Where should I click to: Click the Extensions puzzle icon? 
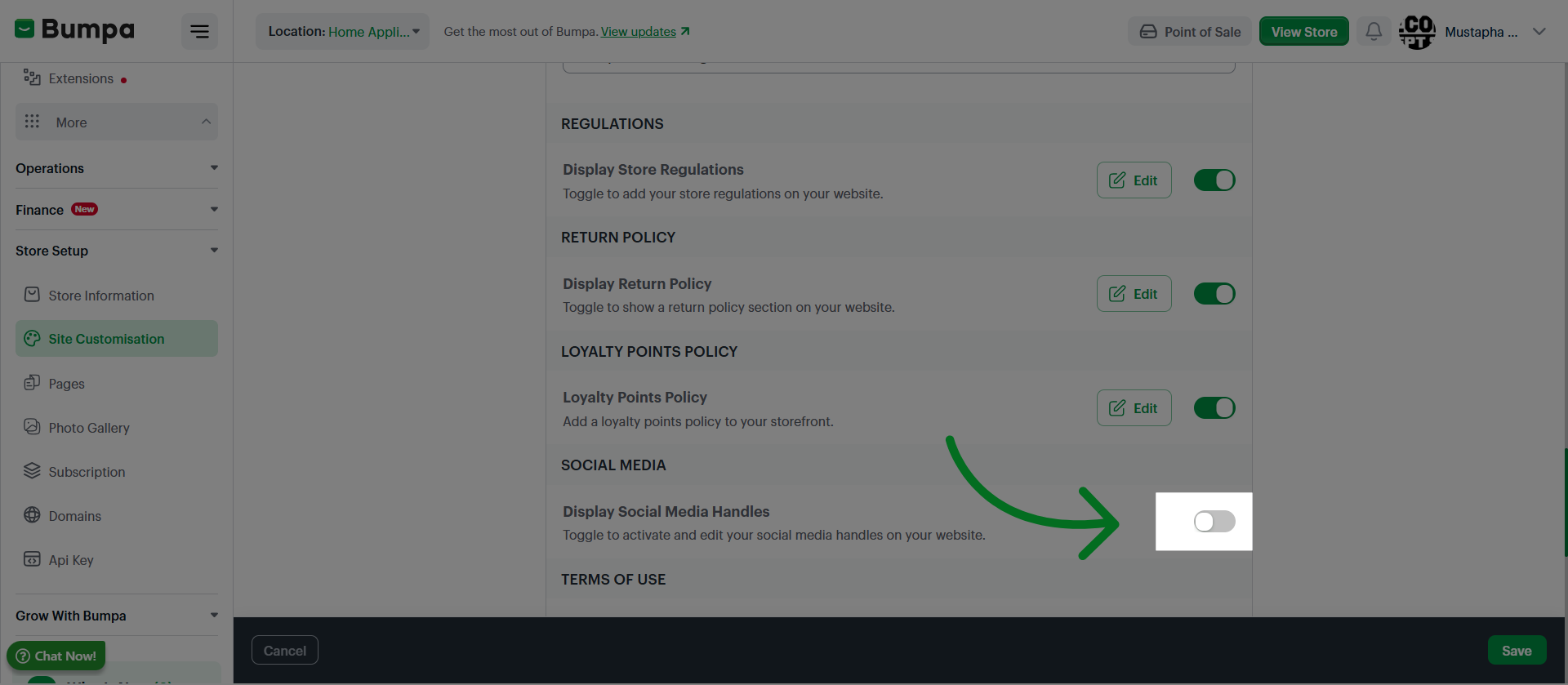point(32,78)
